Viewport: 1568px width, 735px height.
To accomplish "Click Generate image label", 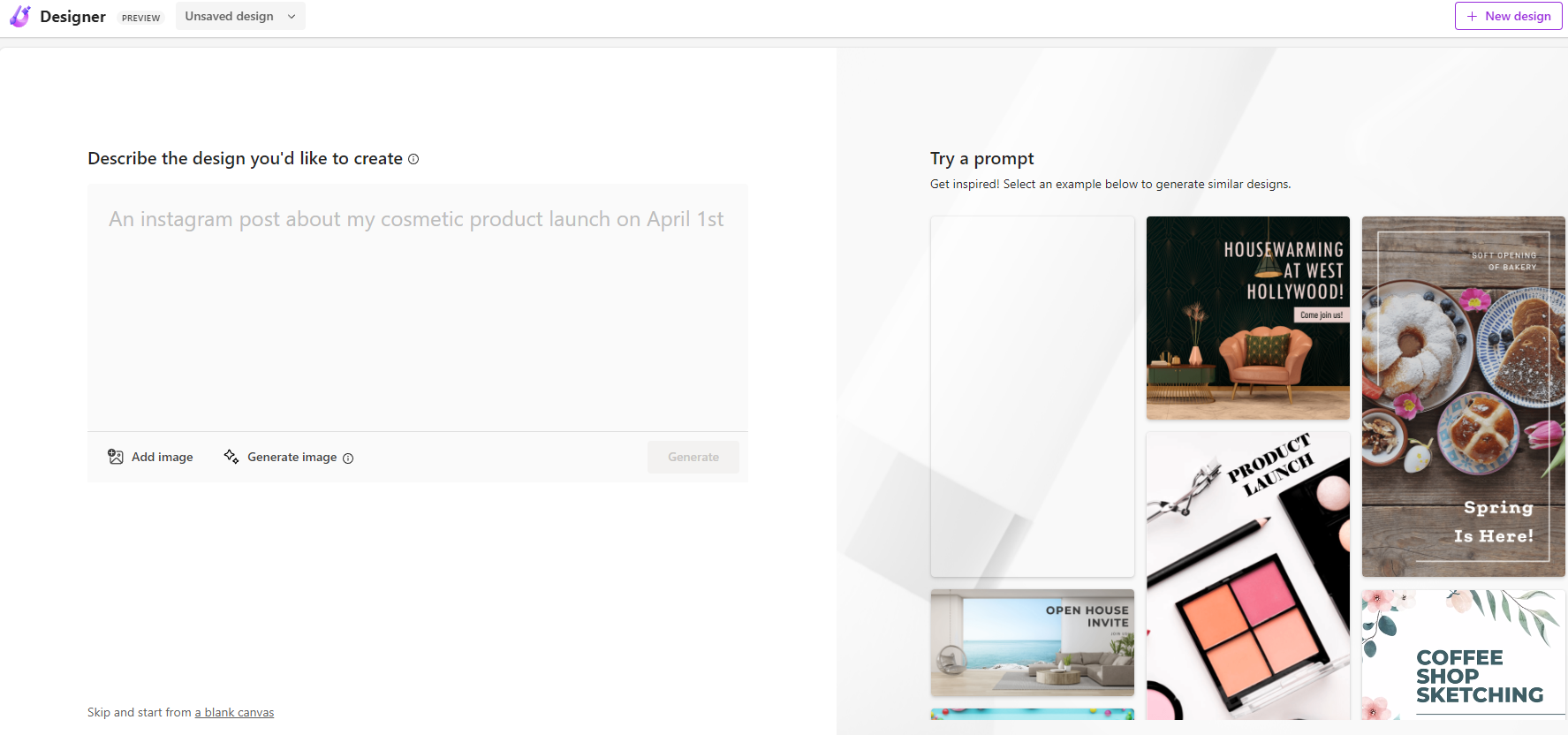I will (x=292, y=457).
